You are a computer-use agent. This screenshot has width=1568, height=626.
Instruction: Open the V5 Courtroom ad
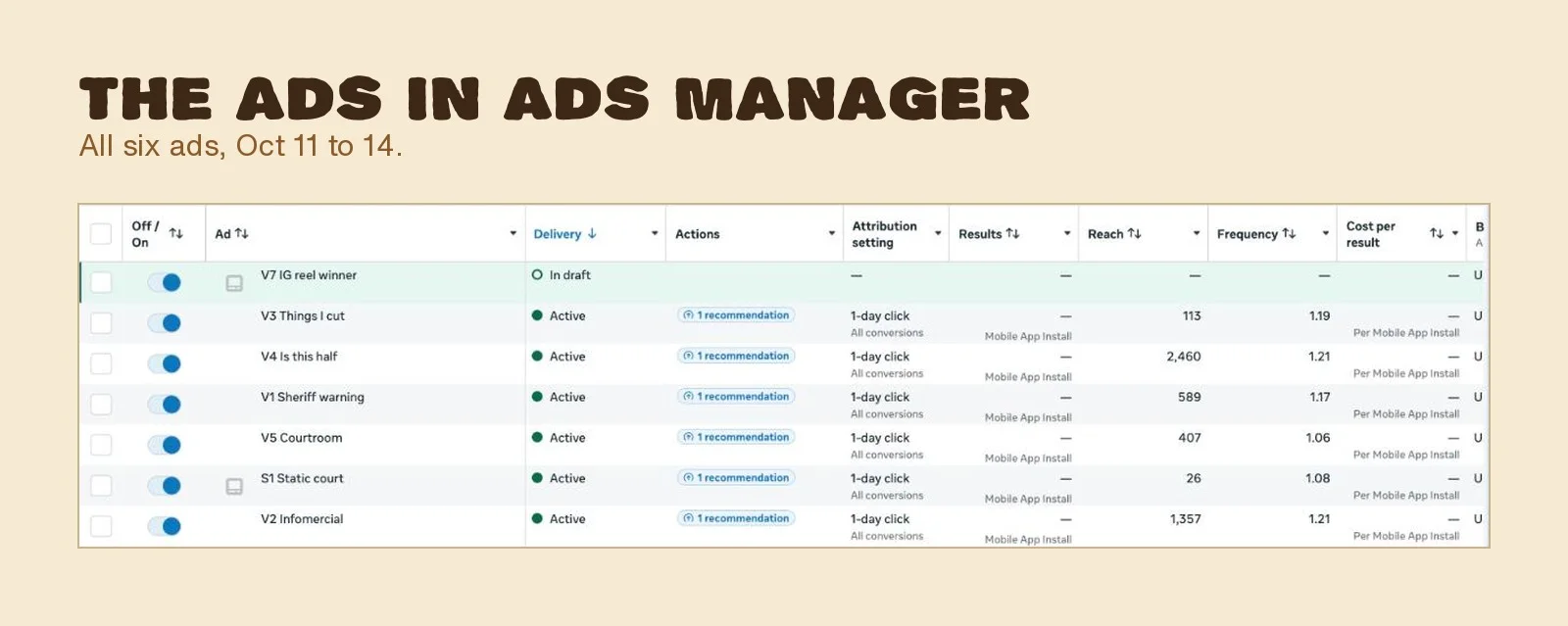(x=302, y=438)
